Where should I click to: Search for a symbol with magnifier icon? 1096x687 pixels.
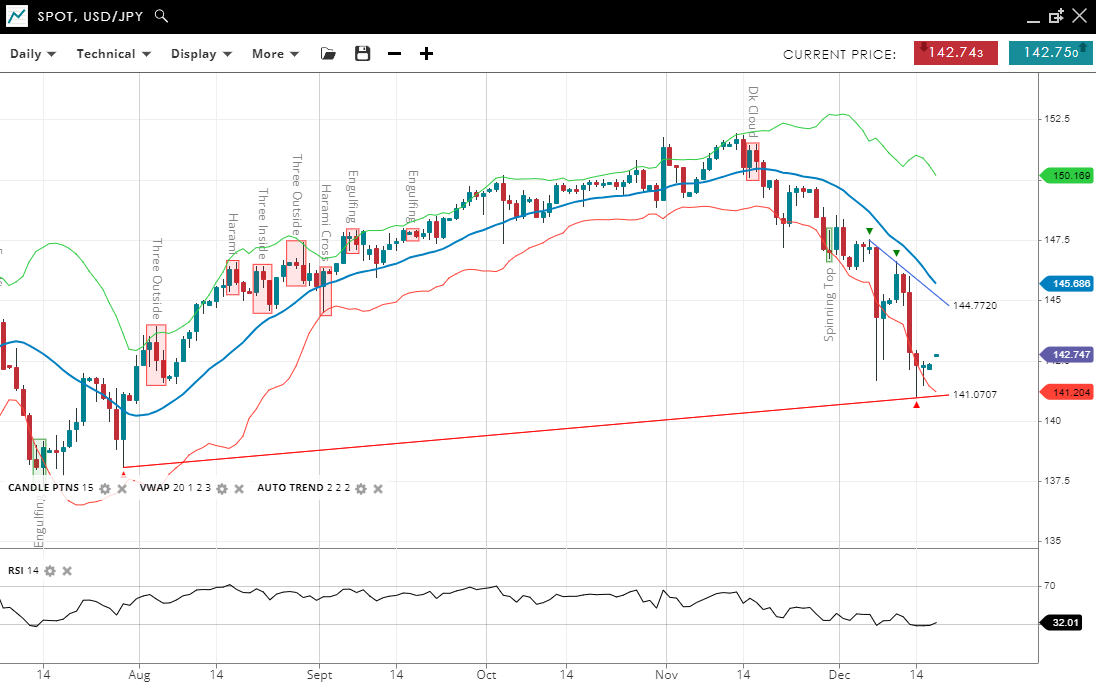point(162,17)
